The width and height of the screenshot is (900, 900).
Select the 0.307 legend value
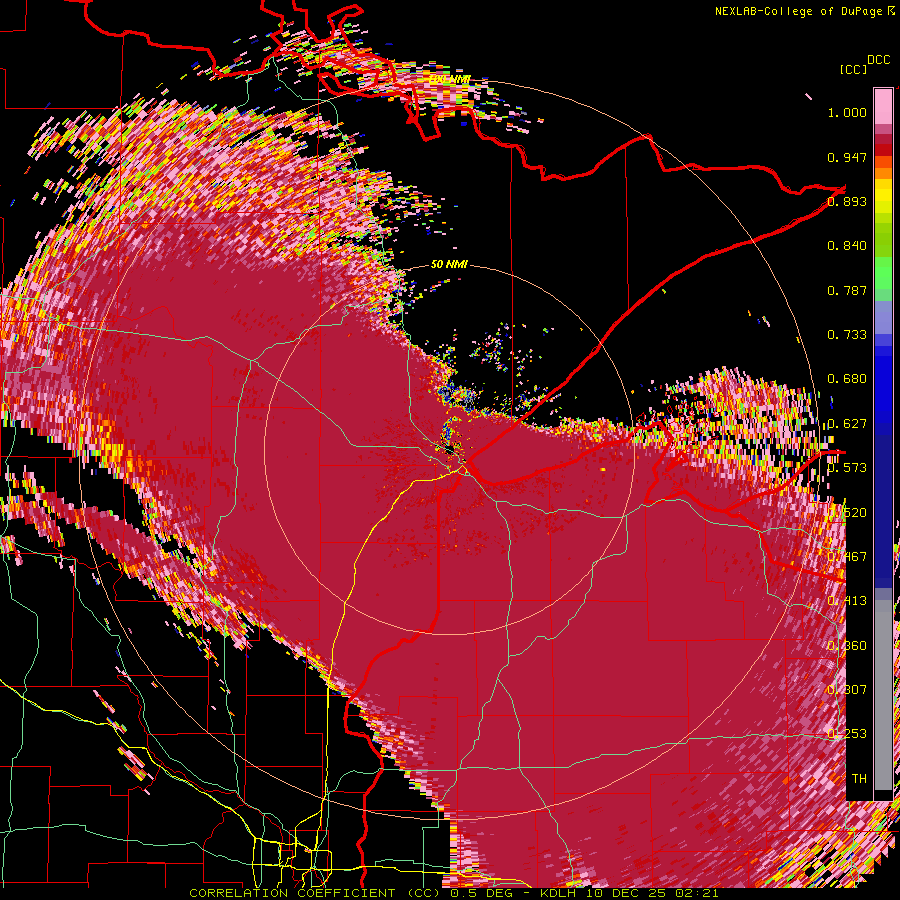(x=847, y=690)
